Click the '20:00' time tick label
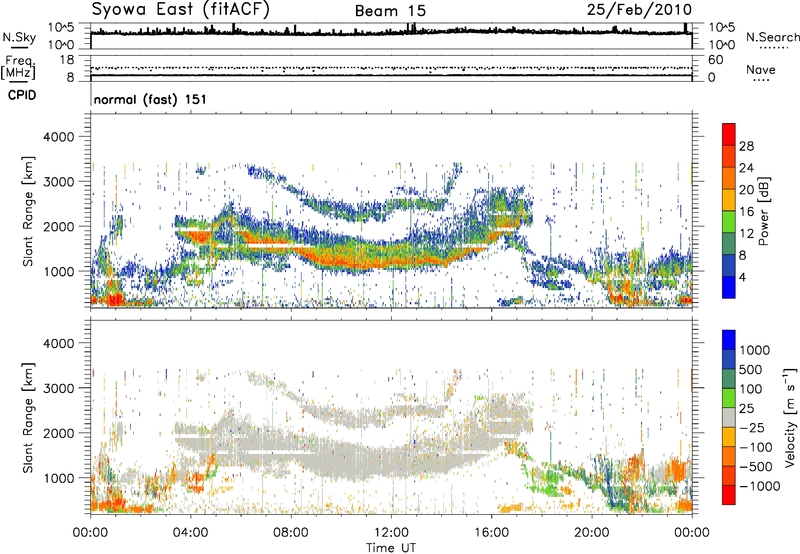 591,533
